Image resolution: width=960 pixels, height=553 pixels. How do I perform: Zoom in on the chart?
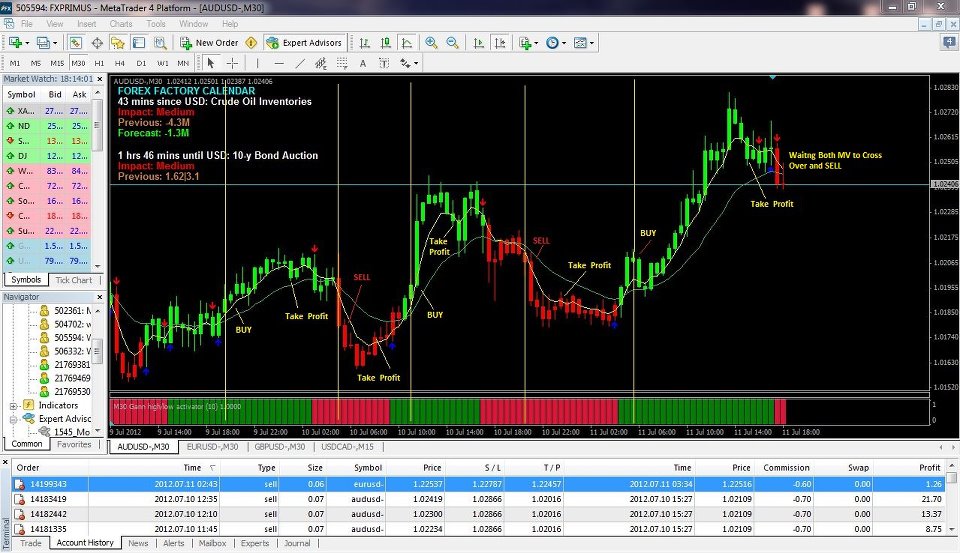coord(431,43)
